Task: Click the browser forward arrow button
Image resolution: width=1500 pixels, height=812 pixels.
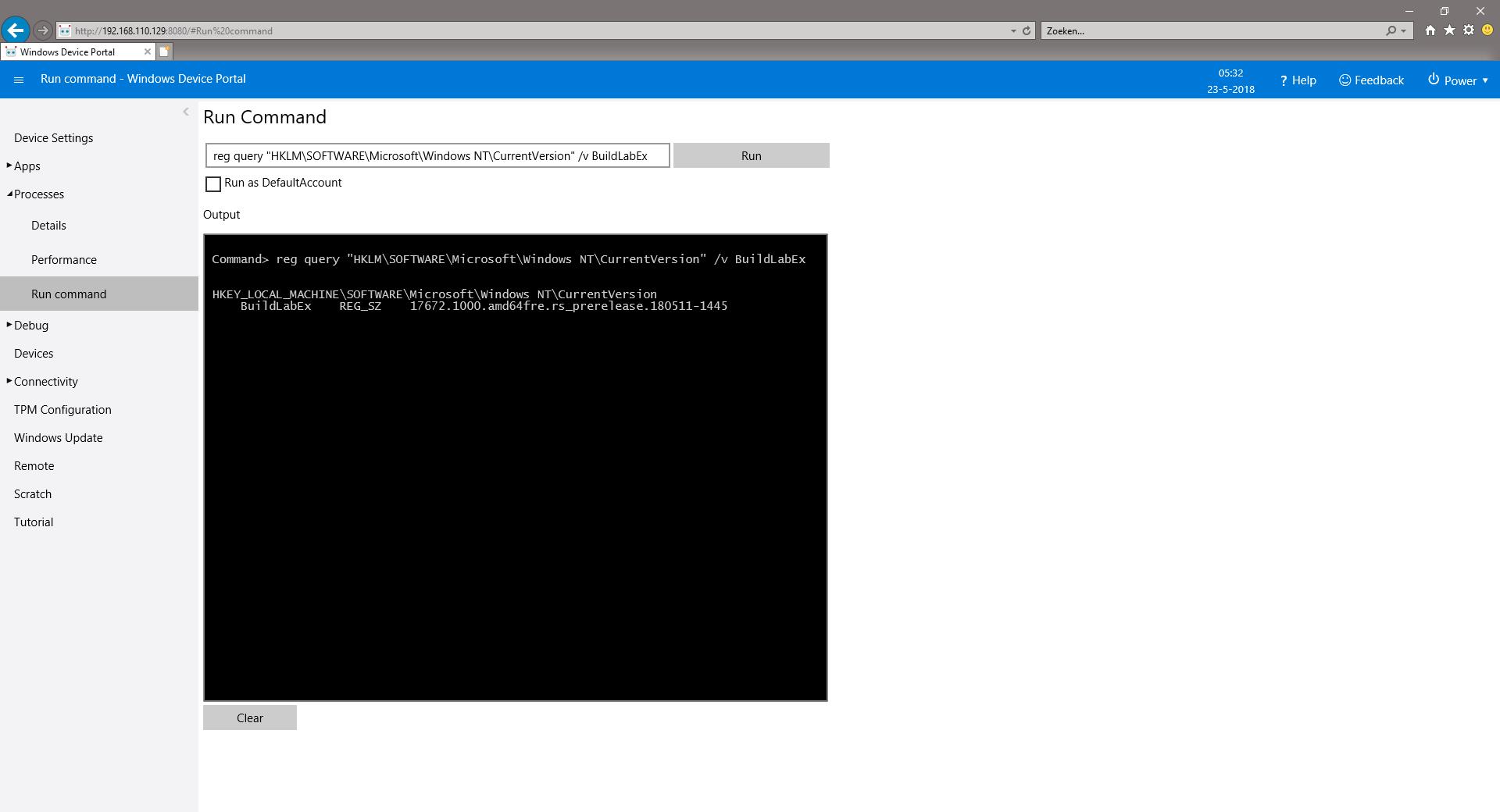Action: click(x=43, y=30)
